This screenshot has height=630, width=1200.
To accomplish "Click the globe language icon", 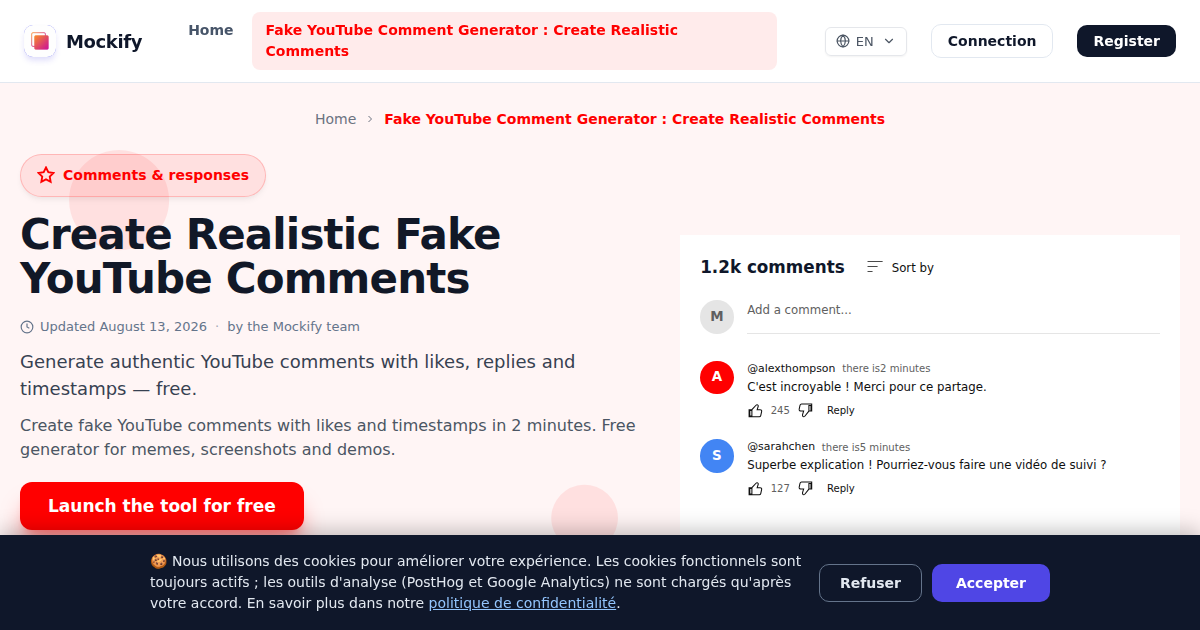I will tap(843, 41).
